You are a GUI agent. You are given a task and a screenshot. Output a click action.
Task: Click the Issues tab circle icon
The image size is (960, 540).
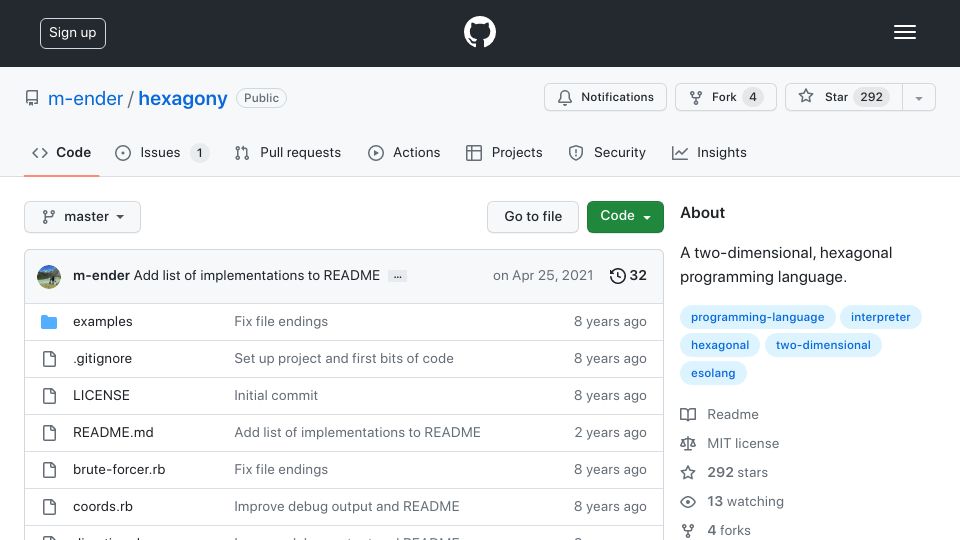(x=122, y=152)
